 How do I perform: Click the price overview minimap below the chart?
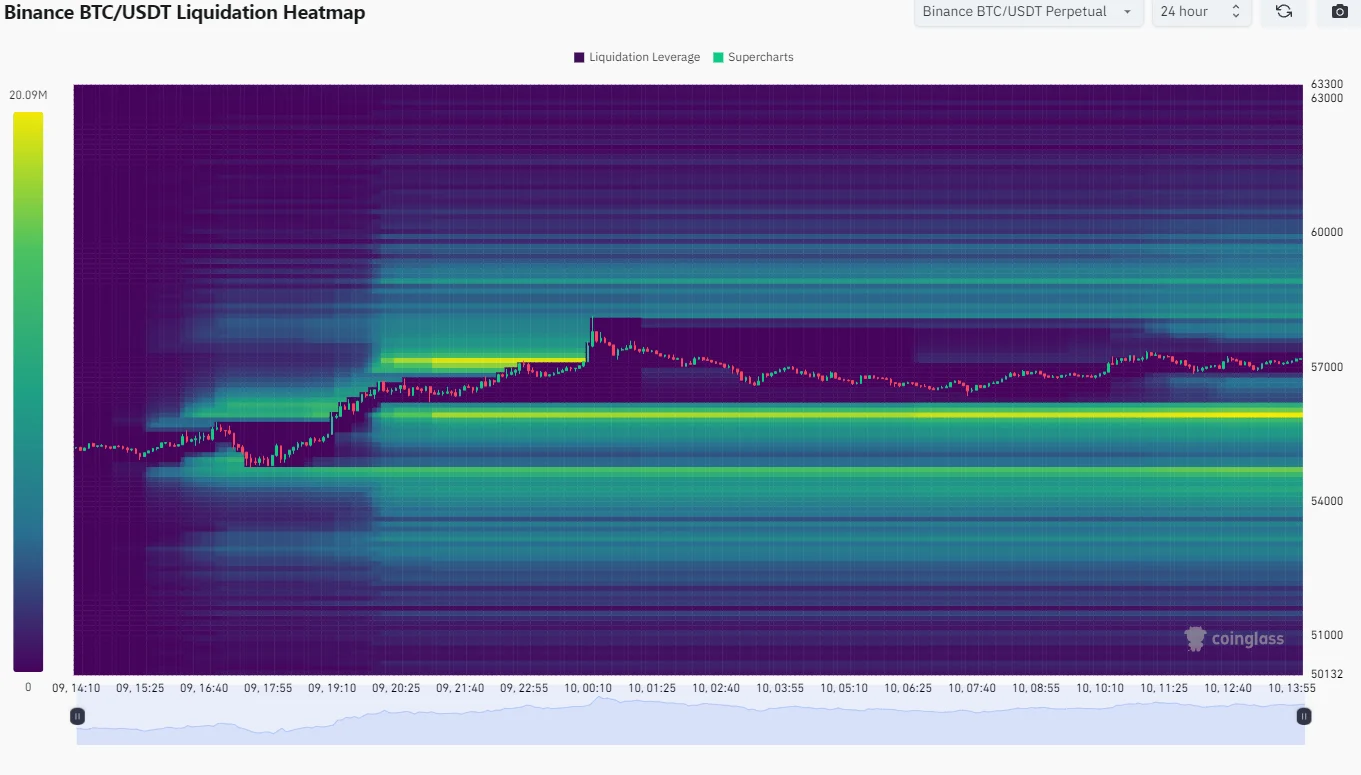coord(690,722)
